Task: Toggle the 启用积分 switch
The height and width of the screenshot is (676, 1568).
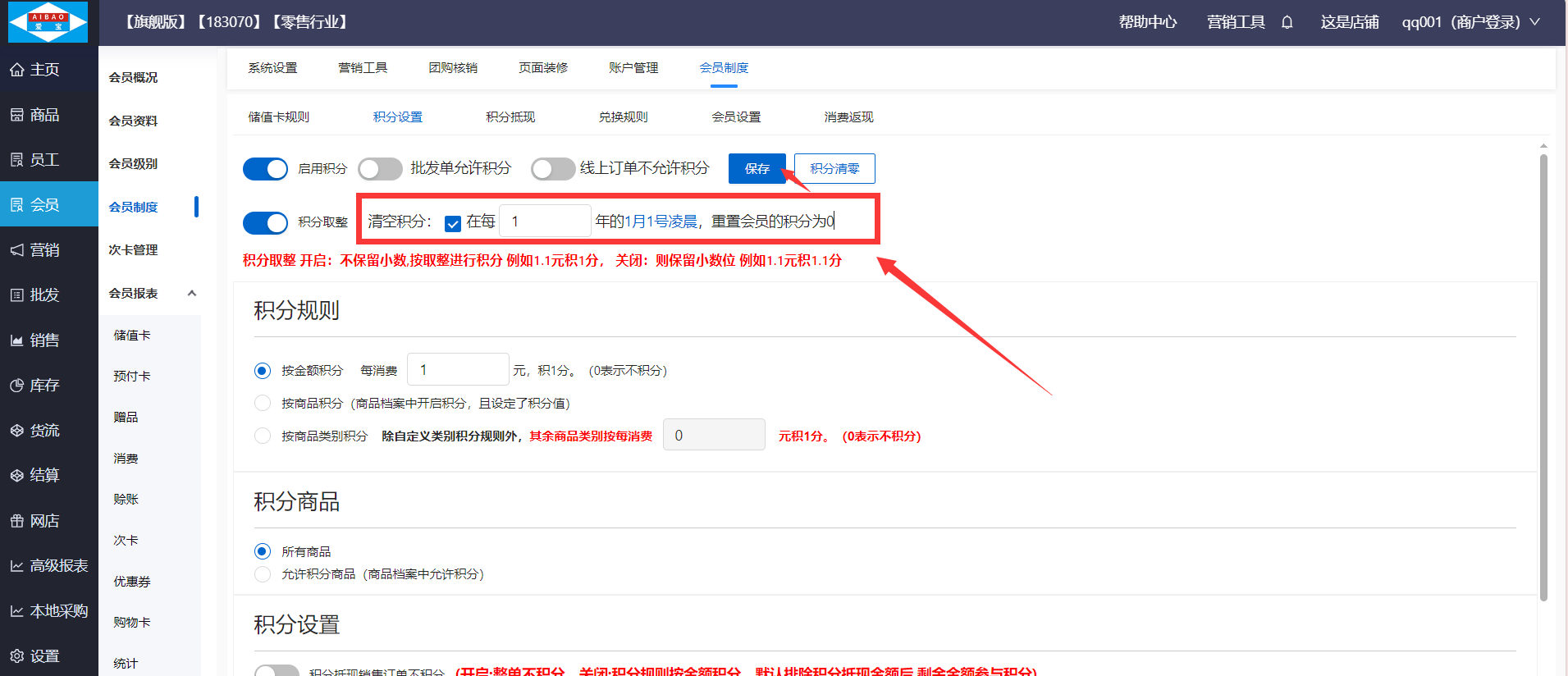Action: [265, 169]
